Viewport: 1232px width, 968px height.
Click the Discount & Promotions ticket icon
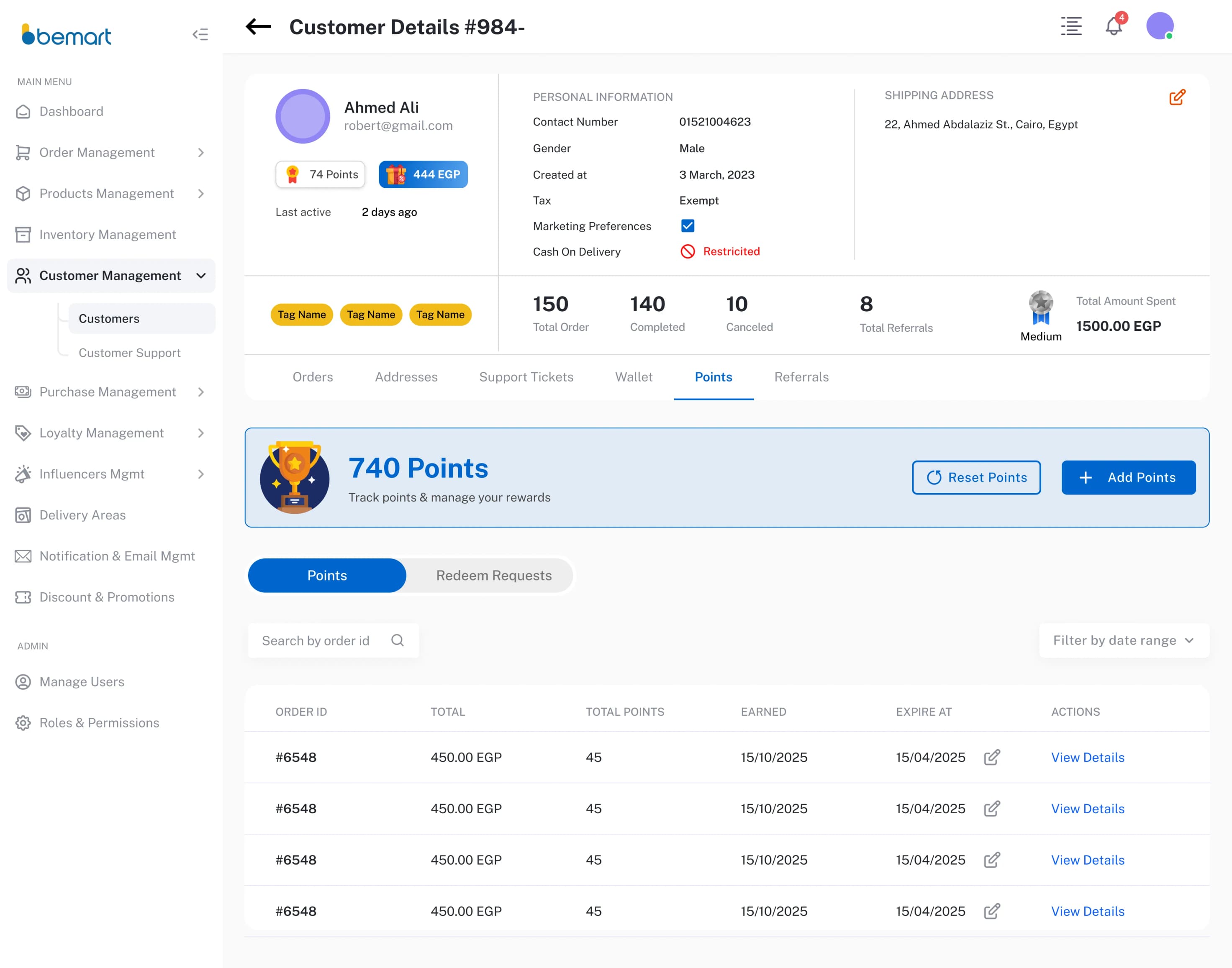point(23,597)
